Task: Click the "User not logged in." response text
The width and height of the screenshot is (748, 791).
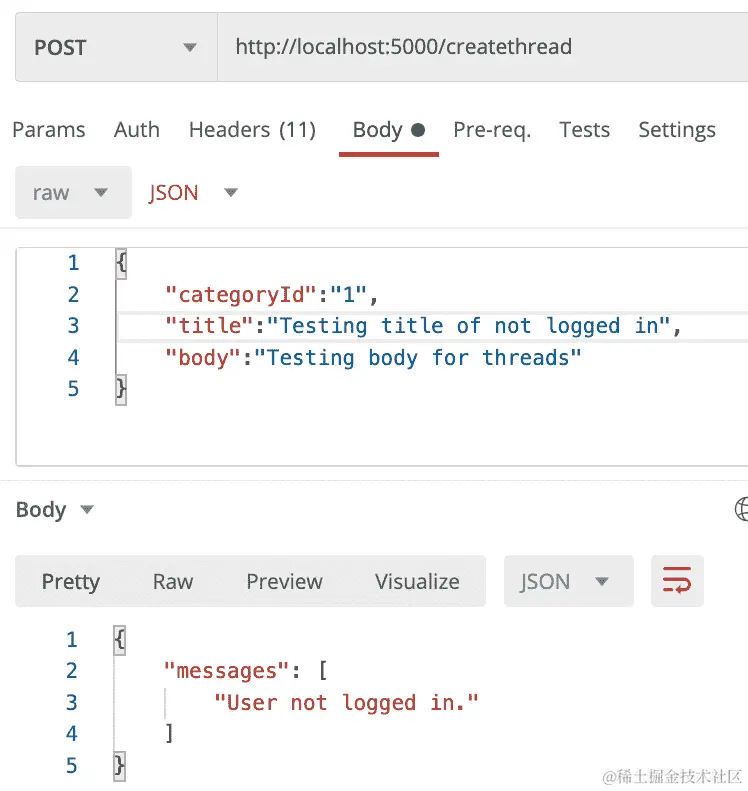Action: pos(346,702)
